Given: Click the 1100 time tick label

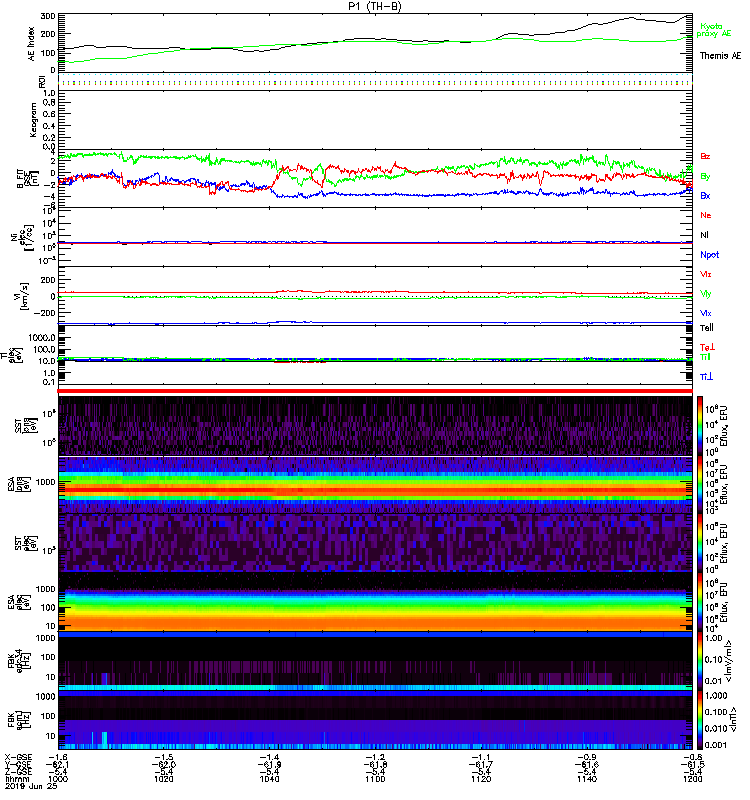Looking at the screenshot, I should (375, 779).
